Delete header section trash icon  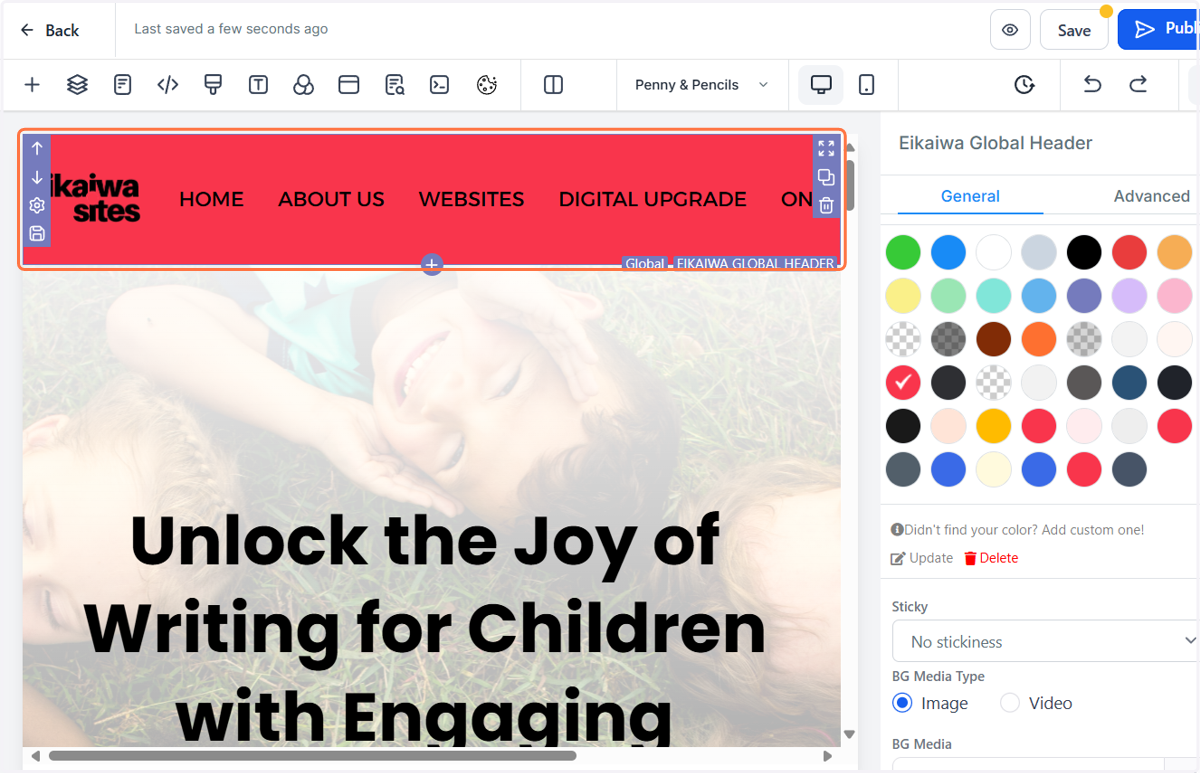(x=826, y=205)
